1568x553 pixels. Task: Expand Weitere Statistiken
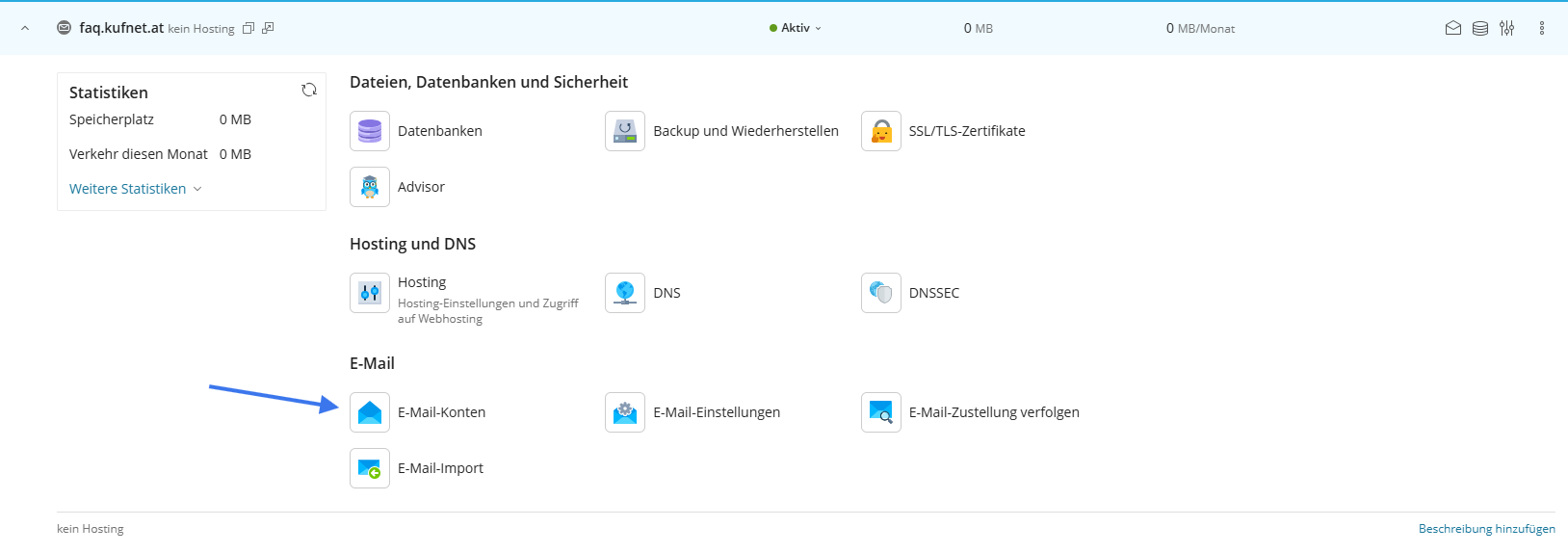[x=135, y=189]
